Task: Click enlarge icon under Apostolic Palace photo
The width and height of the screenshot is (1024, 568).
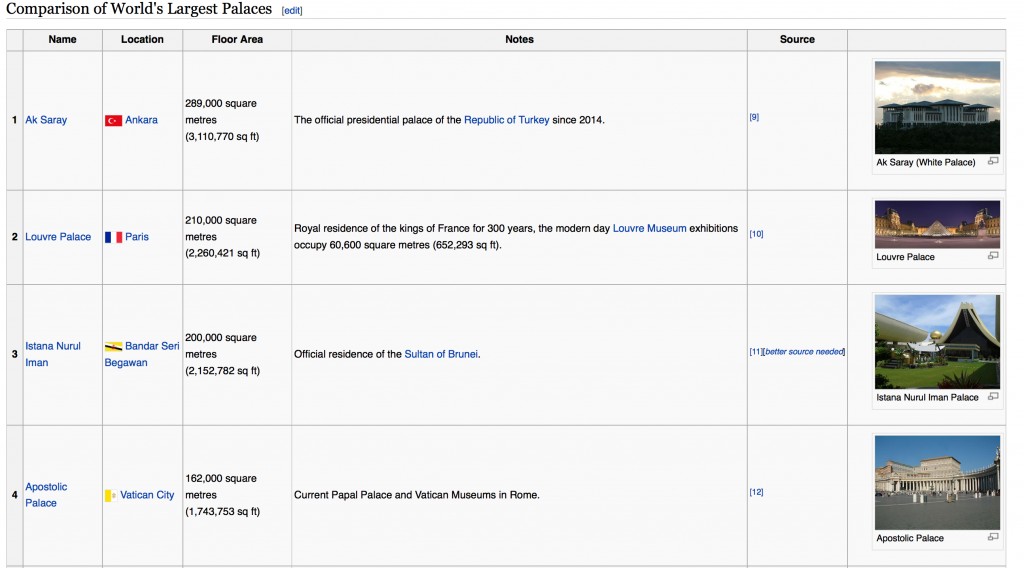Action: tap(993, 537)
